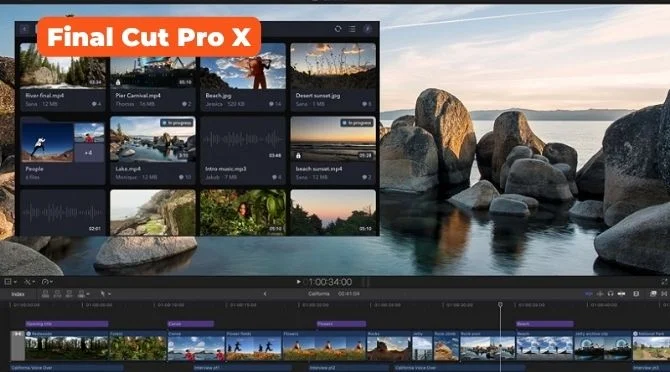Open the Transitions browser

[664, 294]
